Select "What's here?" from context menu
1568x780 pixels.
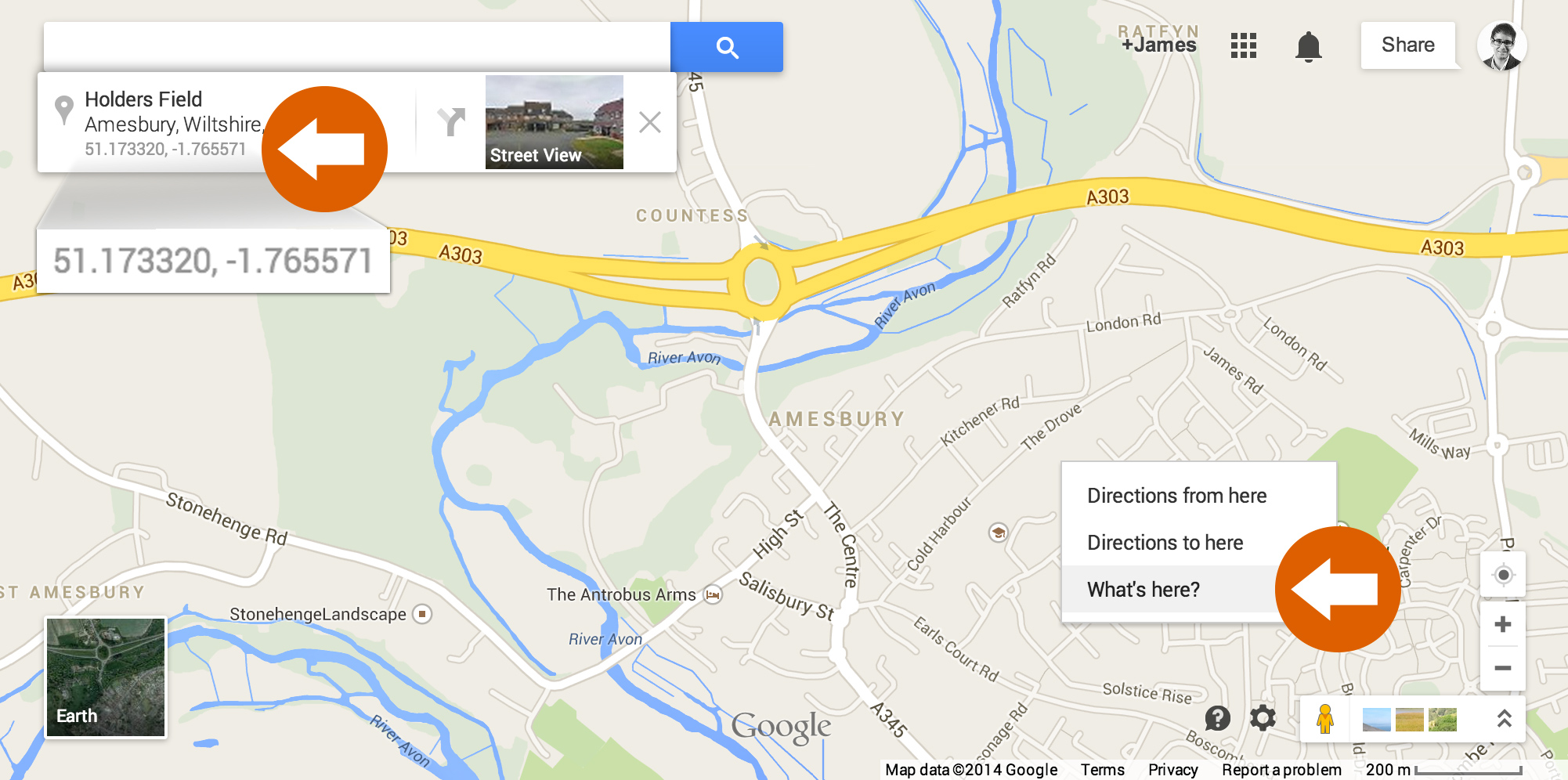pos(1143,589)
